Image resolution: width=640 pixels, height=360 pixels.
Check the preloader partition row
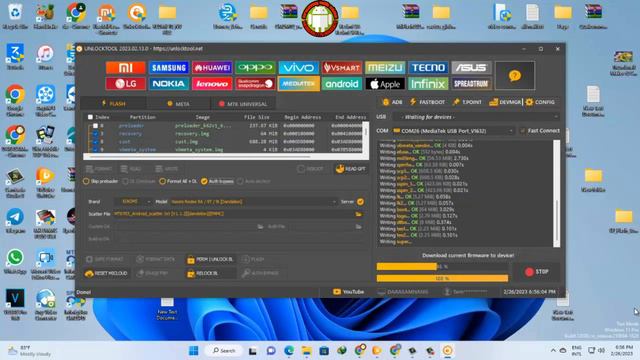coord(95,126)
